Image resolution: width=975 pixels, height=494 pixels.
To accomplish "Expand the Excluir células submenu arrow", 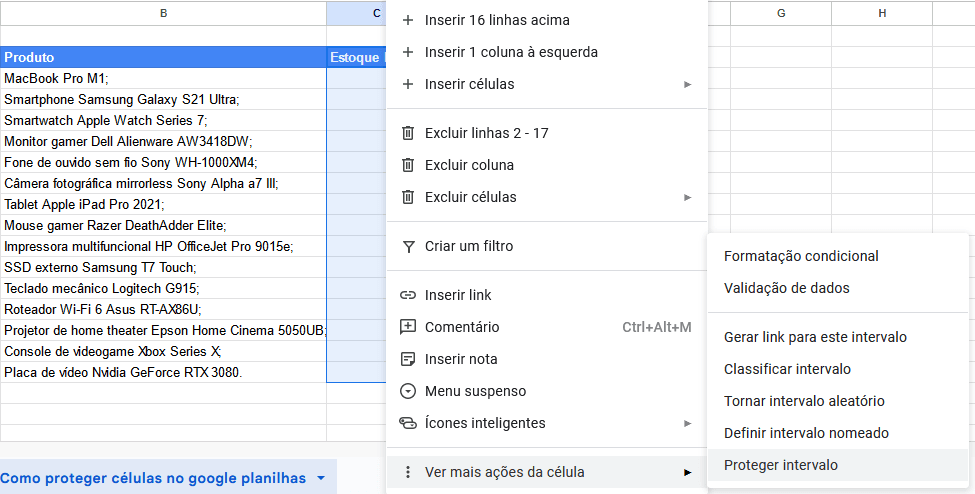I will 687,197.
